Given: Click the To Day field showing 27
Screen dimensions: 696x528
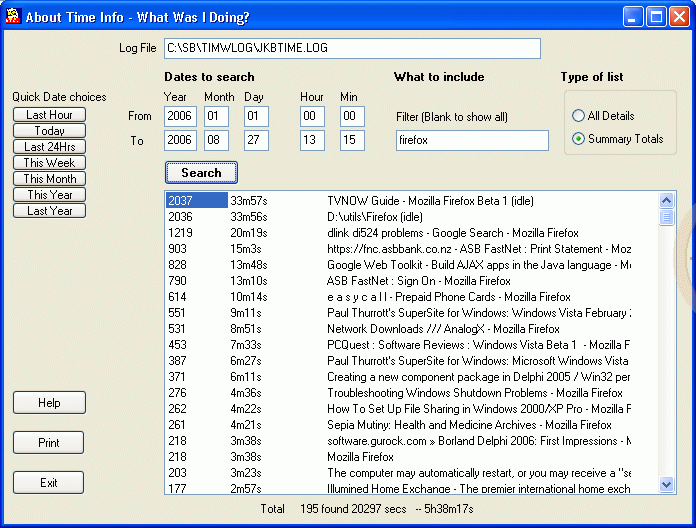Looking at the screenshot, I should point(256,140).
